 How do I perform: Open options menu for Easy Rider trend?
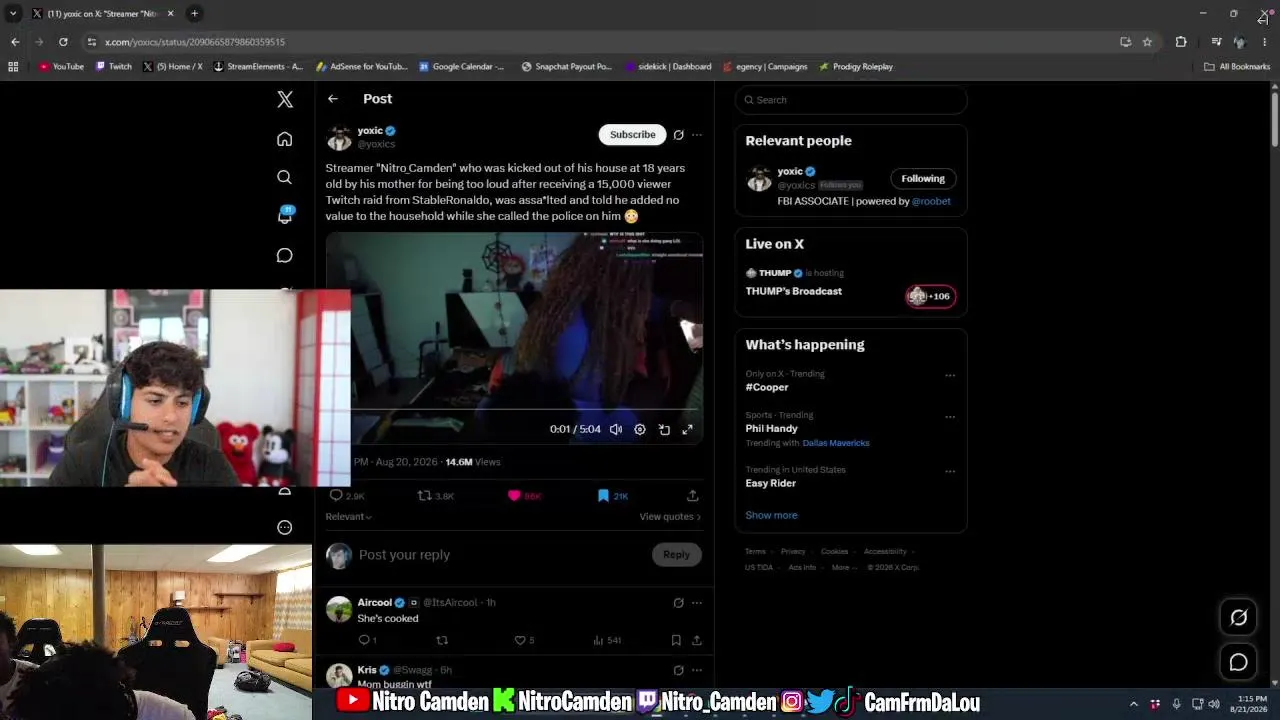950,471
